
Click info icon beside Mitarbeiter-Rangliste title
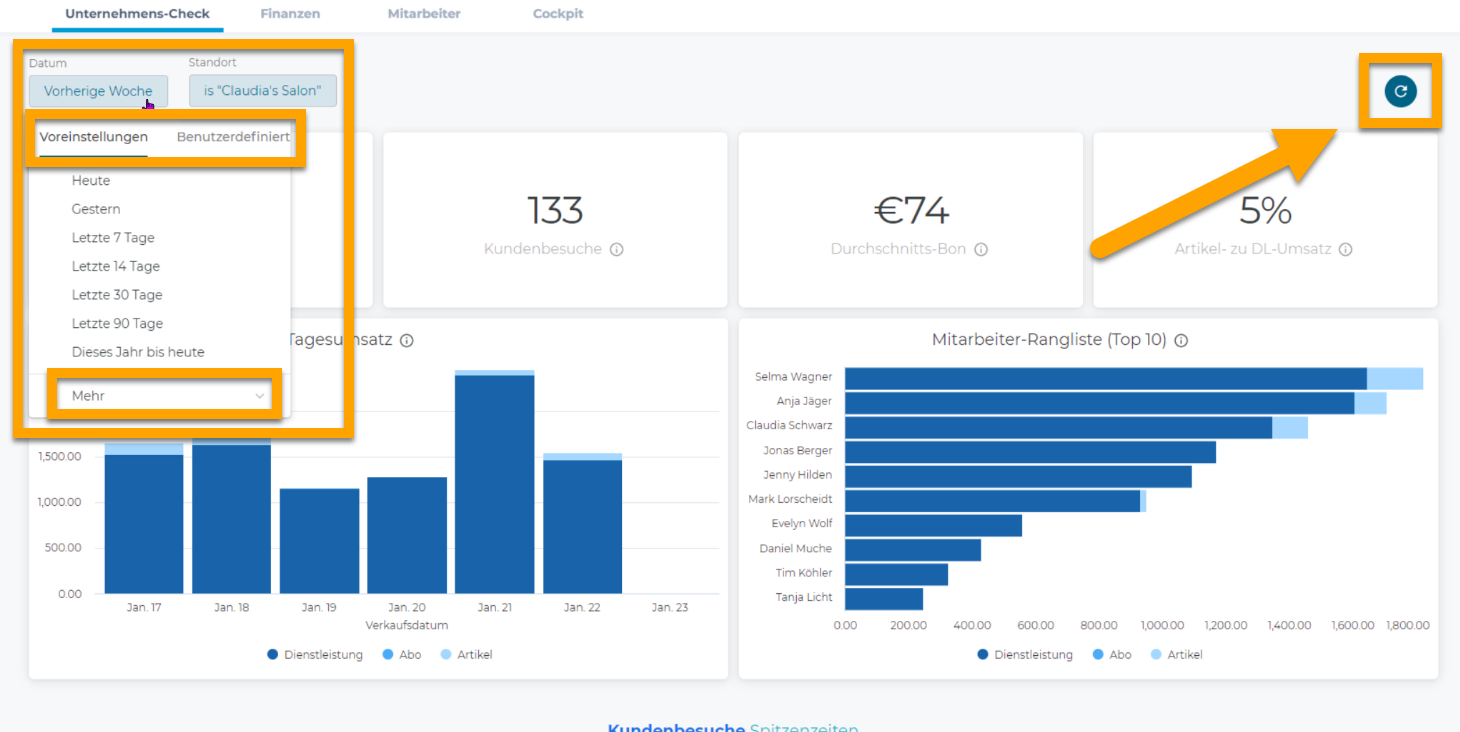pos(1181,340)
